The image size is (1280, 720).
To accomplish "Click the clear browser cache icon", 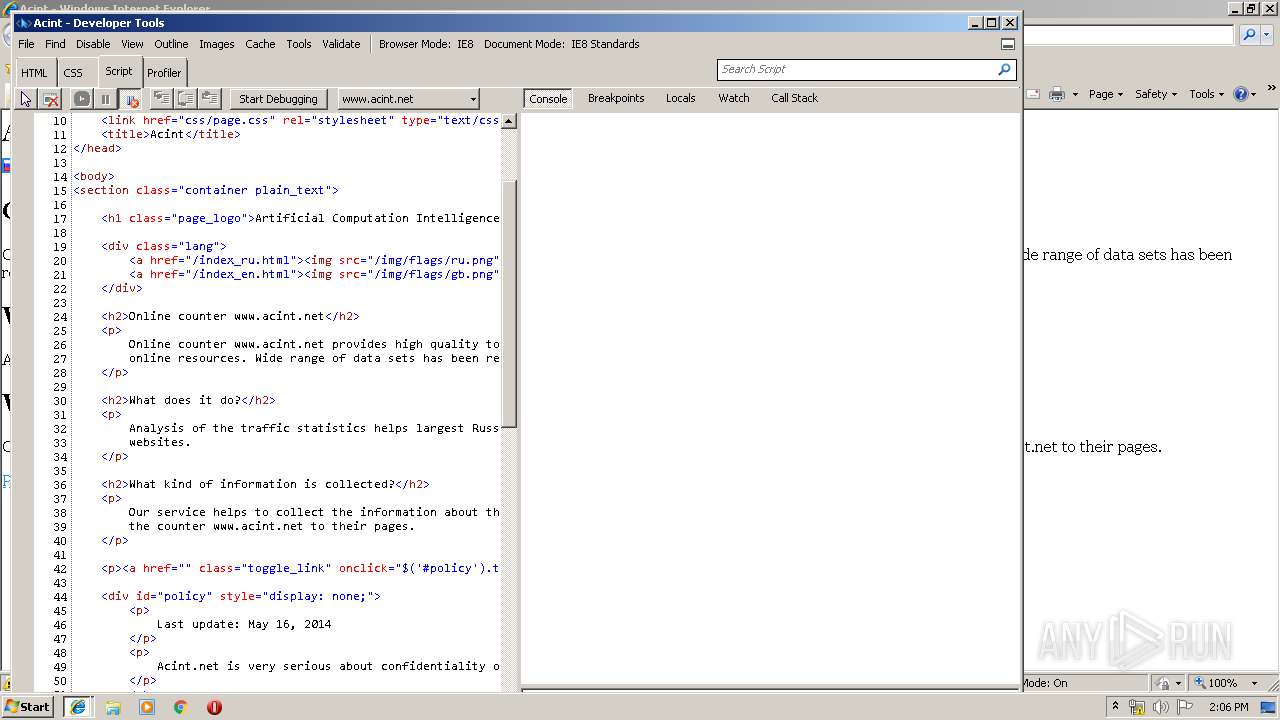I will pos(51,99).
